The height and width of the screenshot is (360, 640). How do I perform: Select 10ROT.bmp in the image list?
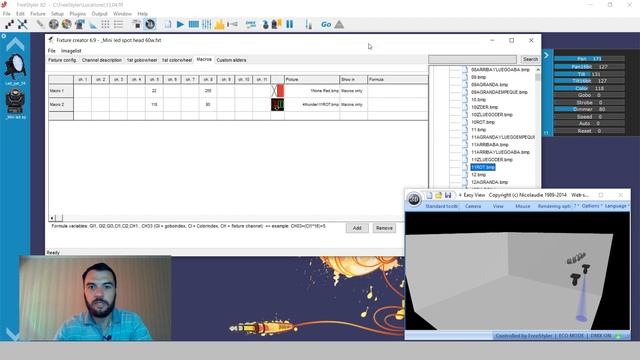pos(483,122)
